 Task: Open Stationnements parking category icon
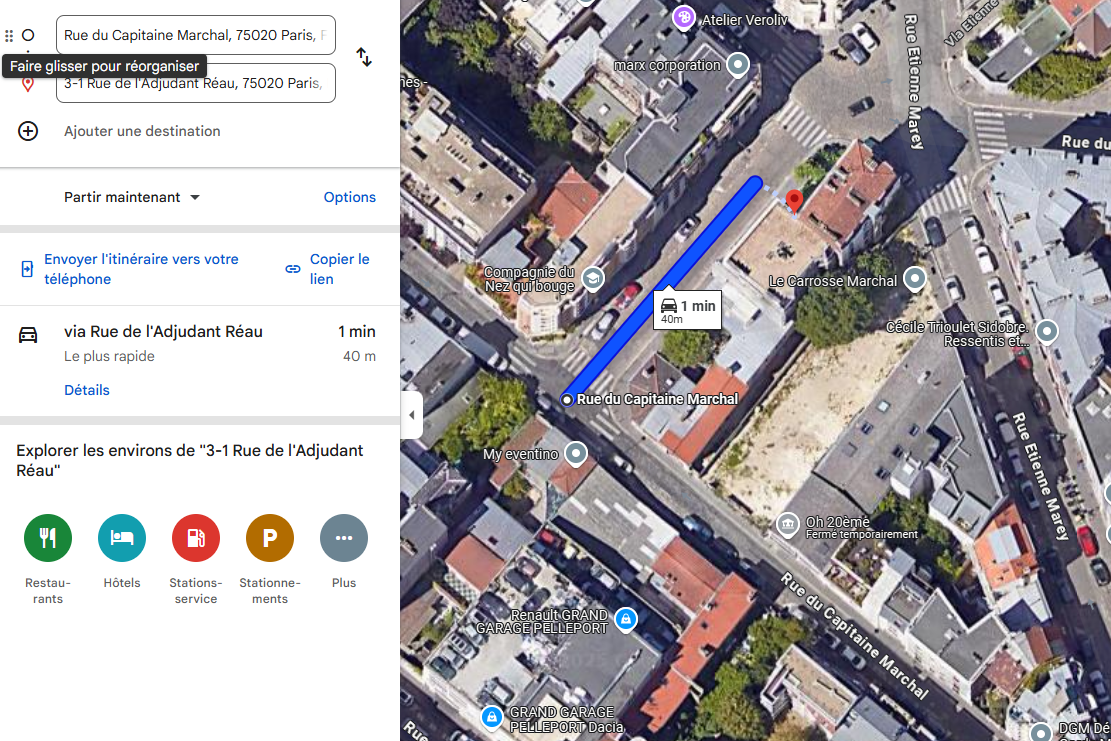(270, 538)
